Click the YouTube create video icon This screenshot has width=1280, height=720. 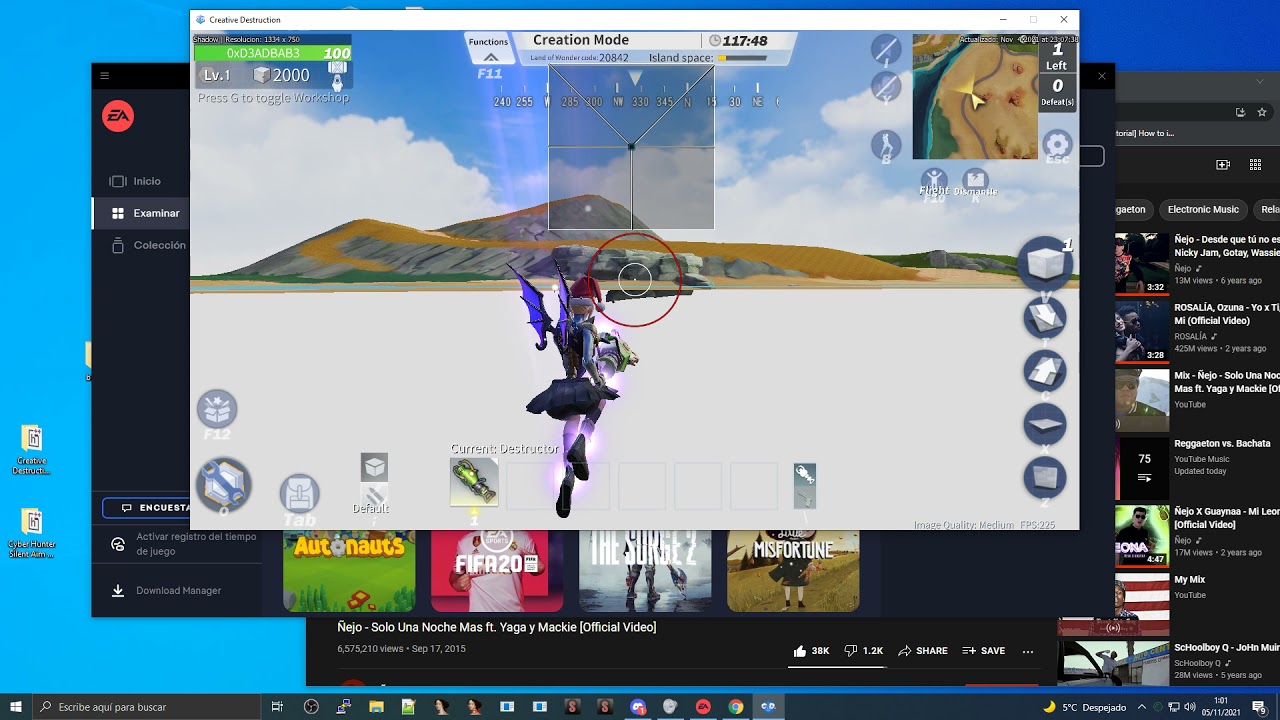1222,165
